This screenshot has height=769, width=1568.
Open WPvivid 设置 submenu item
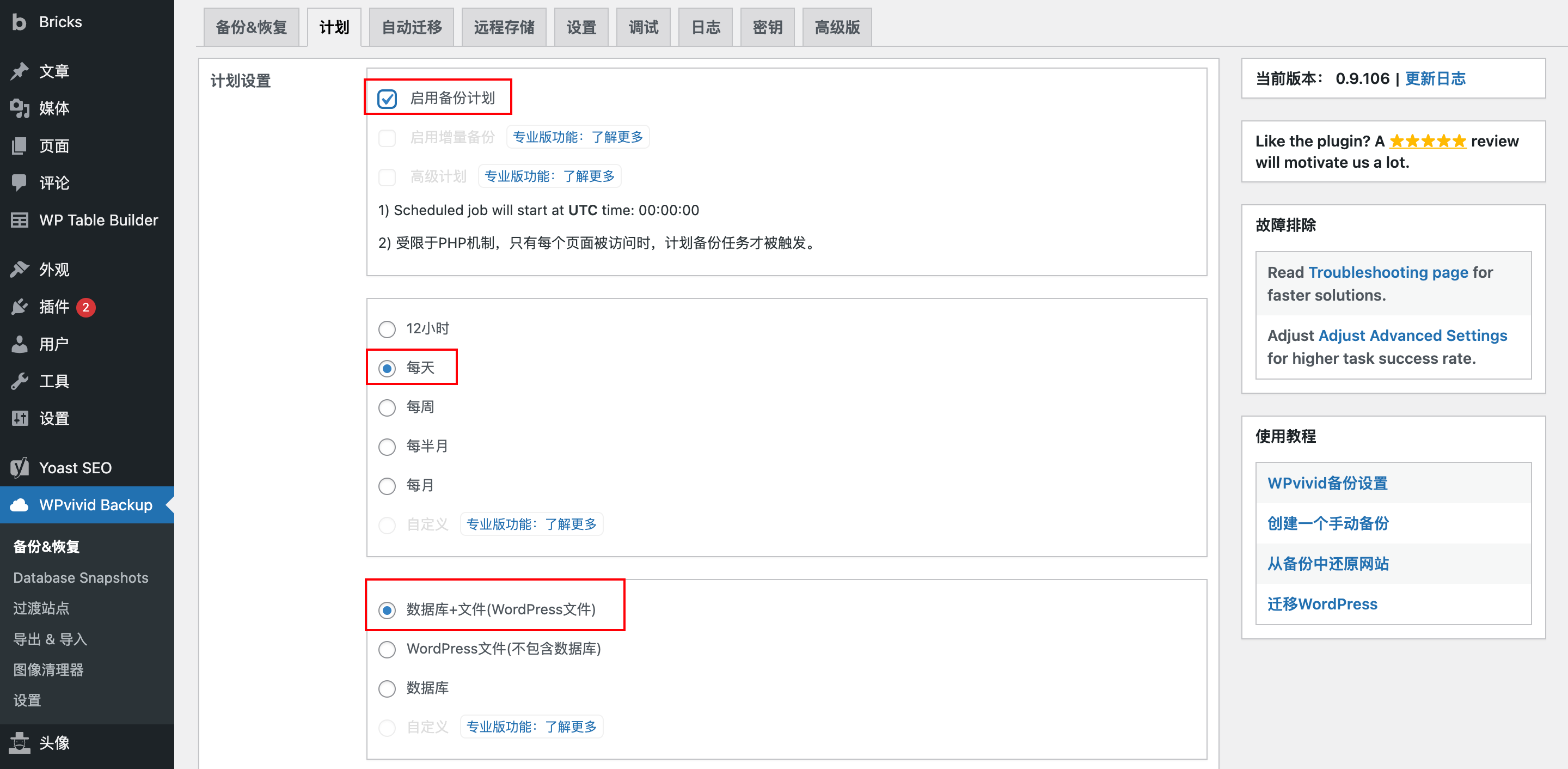click(27, 700)
